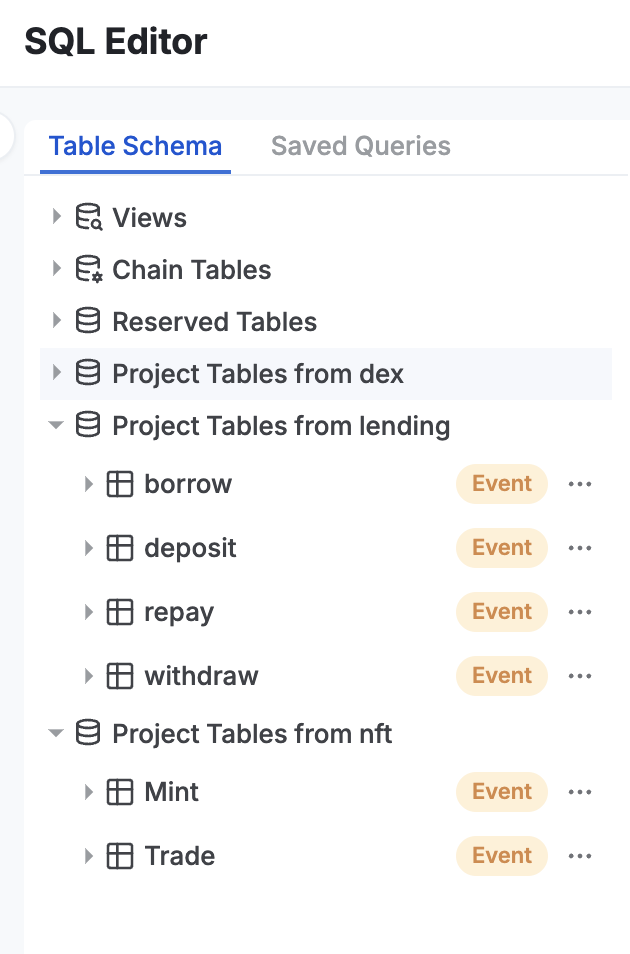Open the three-dot menu for Trade
Image resolution: width=630 pixels, height=954 pixels.
579,856
